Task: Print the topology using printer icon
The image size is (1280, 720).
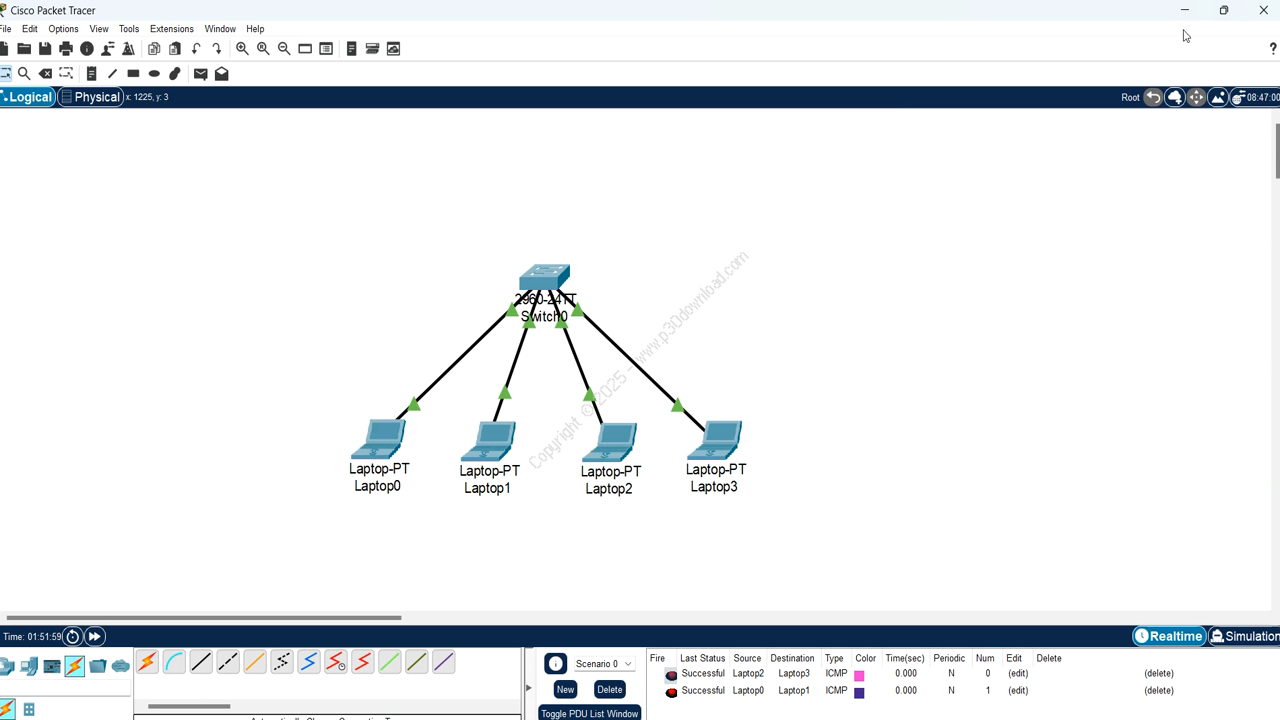Action: tap(66, 49)
